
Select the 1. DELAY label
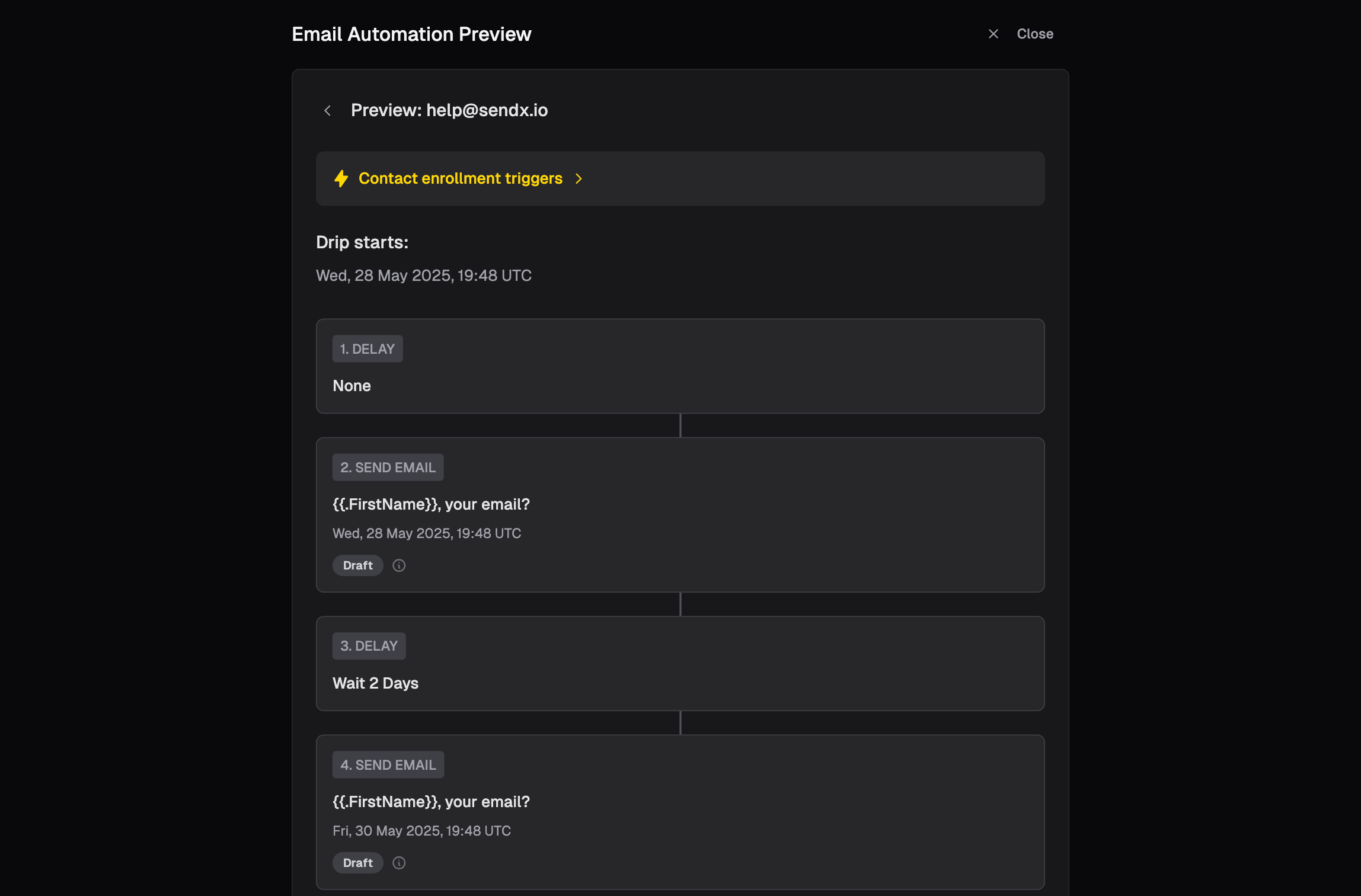368,348
